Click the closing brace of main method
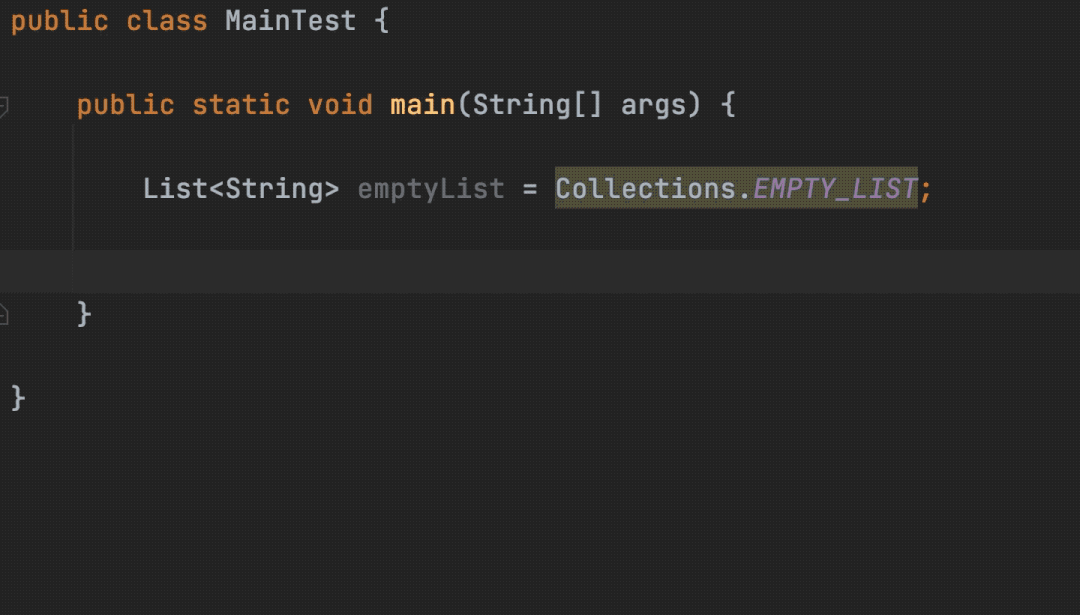1080x615 pixels. coord(84,315)
